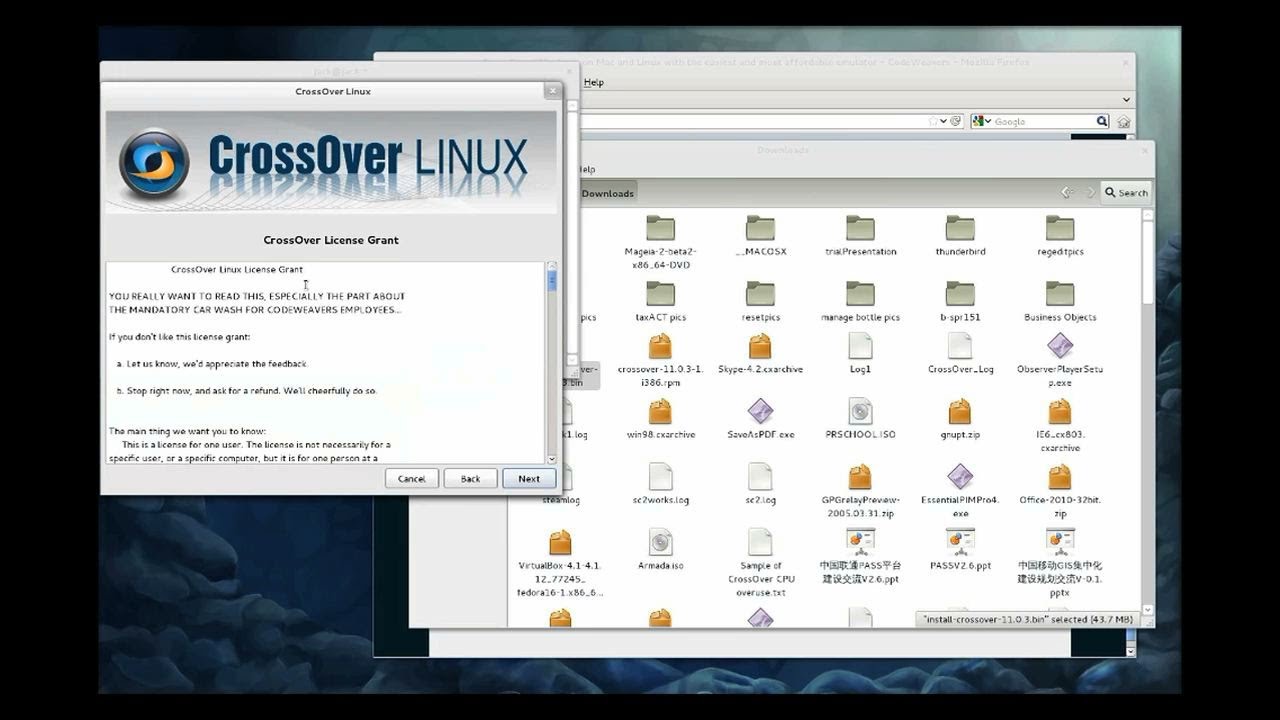Go forward in the Downloads file manager

[1090, 192]
